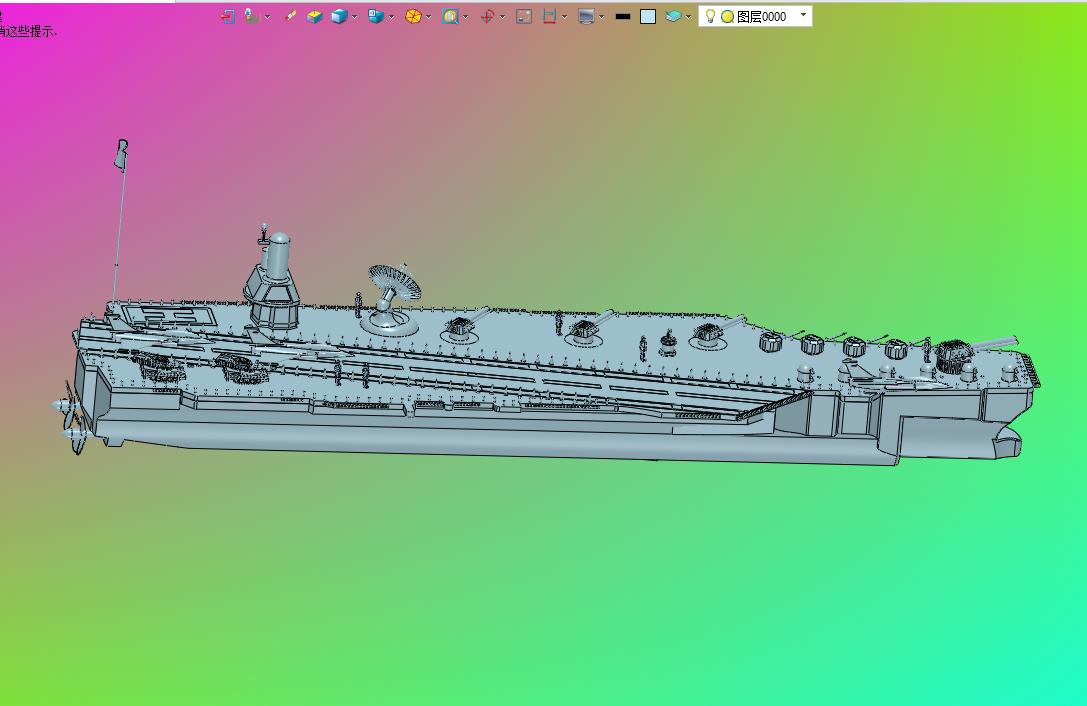Click the exit/return icon with the red arrow
This screenshot has width=1087, height=706.
point(227,17)
